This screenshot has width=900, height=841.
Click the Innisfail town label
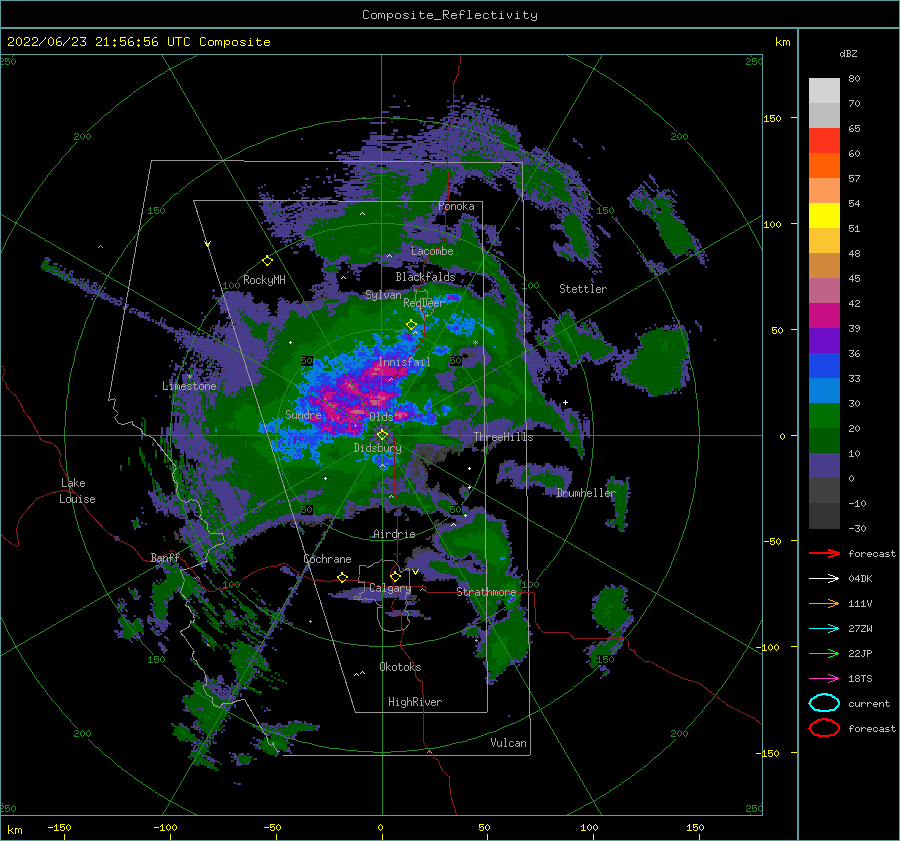coord(404,362)
